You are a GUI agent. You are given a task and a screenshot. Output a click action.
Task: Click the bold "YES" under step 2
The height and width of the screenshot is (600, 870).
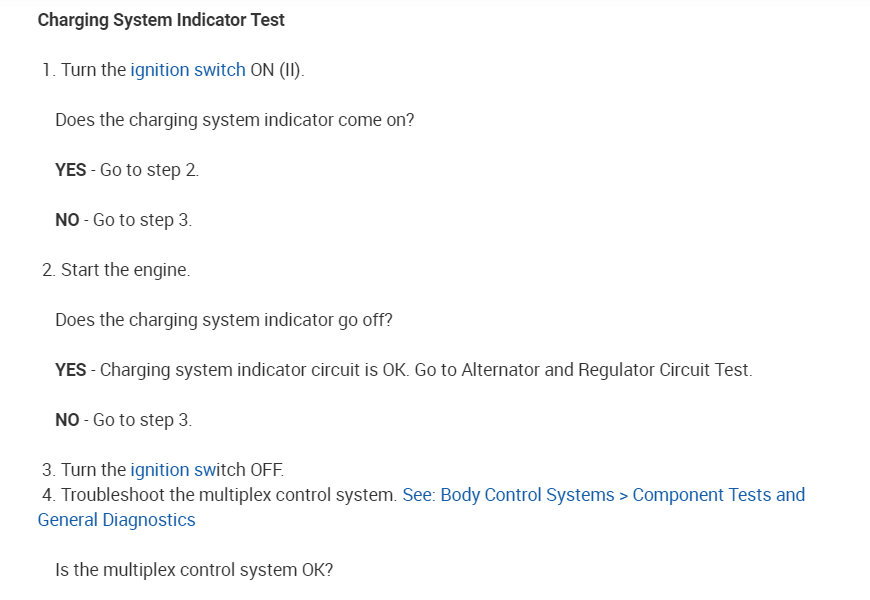71,370
